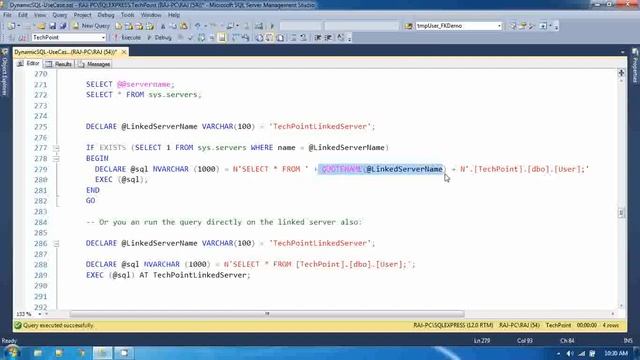Click 'Query executed successfully' status text
Image resolution: width=640 pixels, height=360 pixels.
pyautogui.click(x=58, y=326)
